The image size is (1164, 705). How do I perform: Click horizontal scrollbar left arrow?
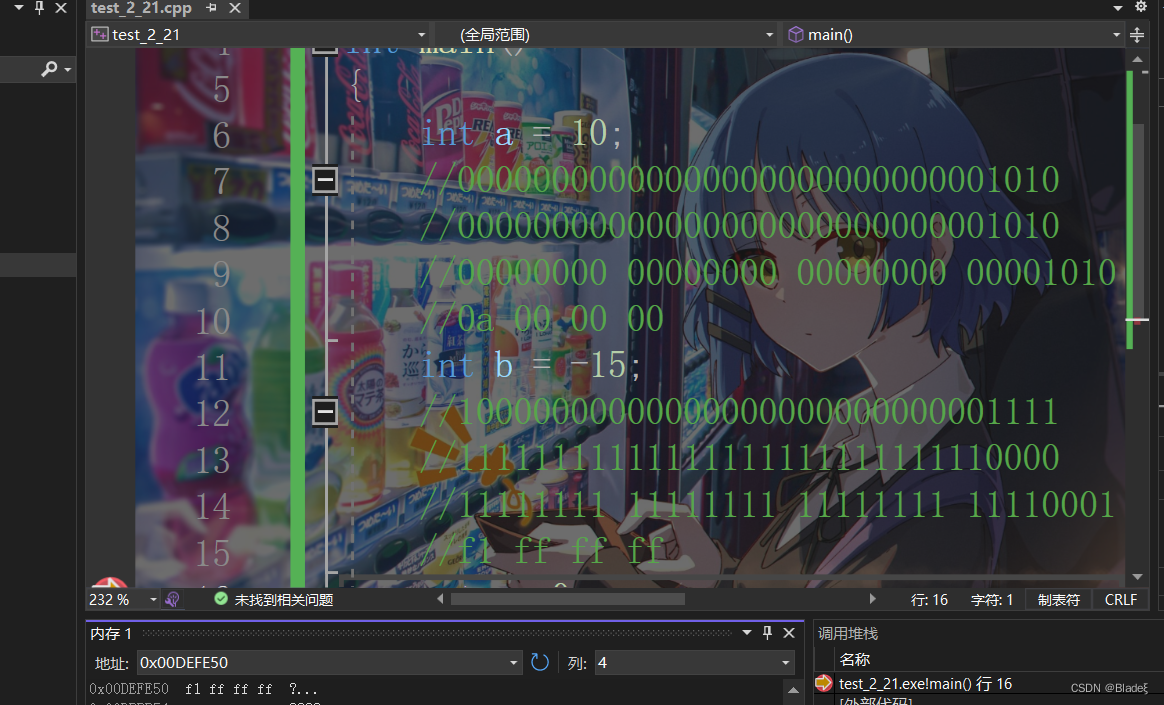tap(440, 599)
